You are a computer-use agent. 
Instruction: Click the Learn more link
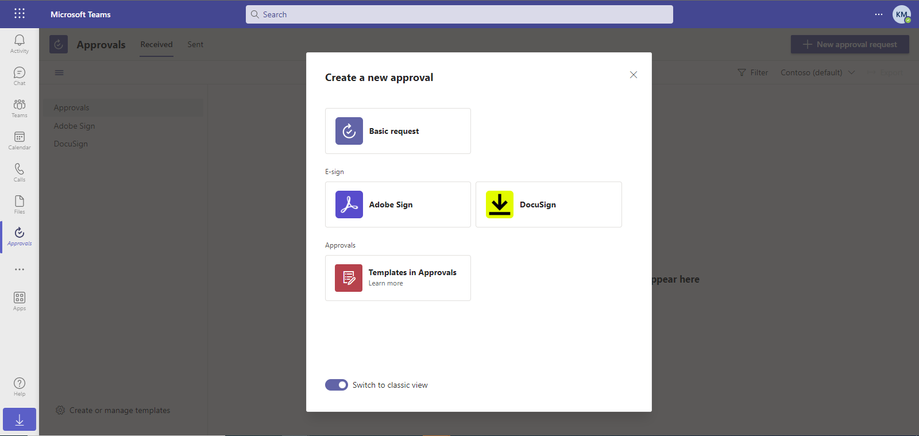[386, 284]
